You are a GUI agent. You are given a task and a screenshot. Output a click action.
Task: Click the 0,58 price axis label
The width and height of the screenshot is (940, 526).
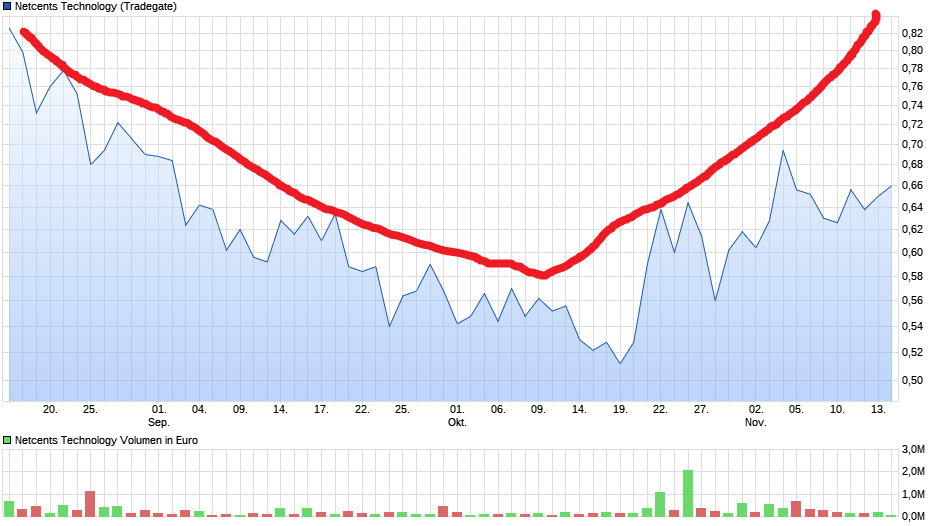point(912,276)
